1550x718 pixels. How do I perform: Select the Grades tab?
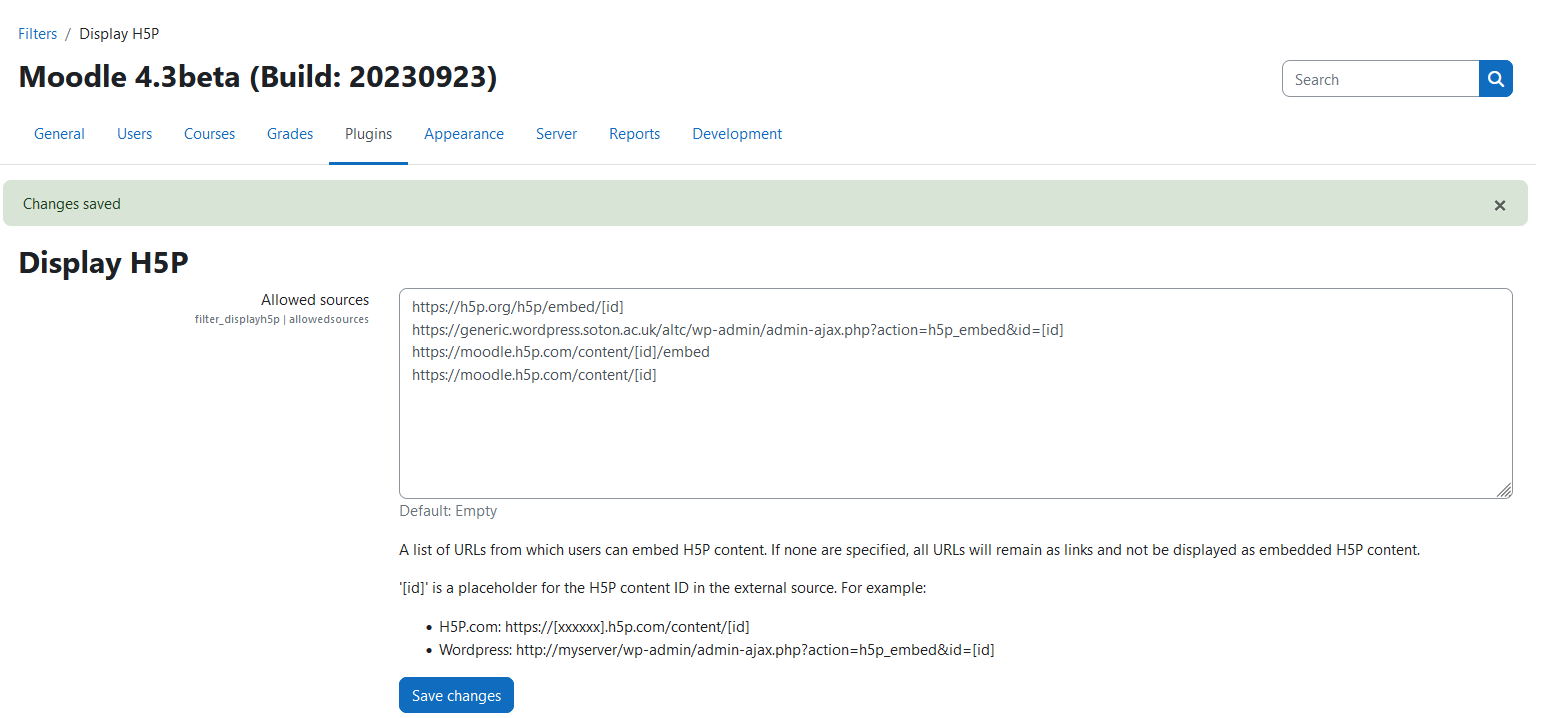(290, 134)
